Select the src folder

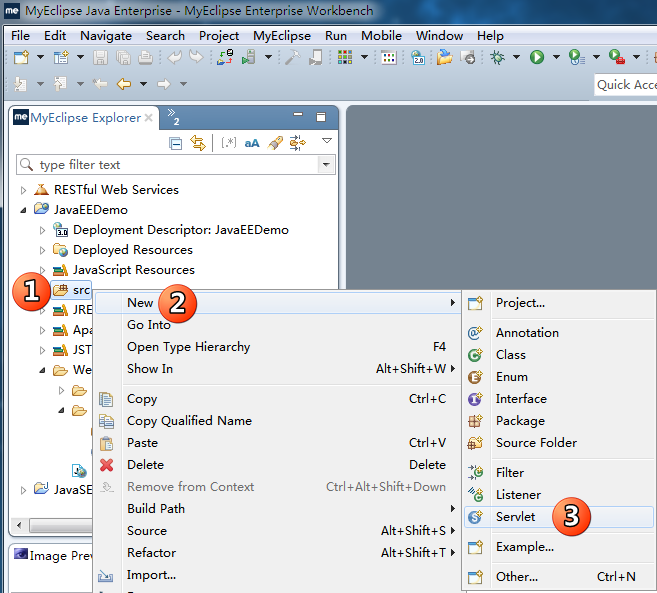pyautogui.click(x=71, y=290)
